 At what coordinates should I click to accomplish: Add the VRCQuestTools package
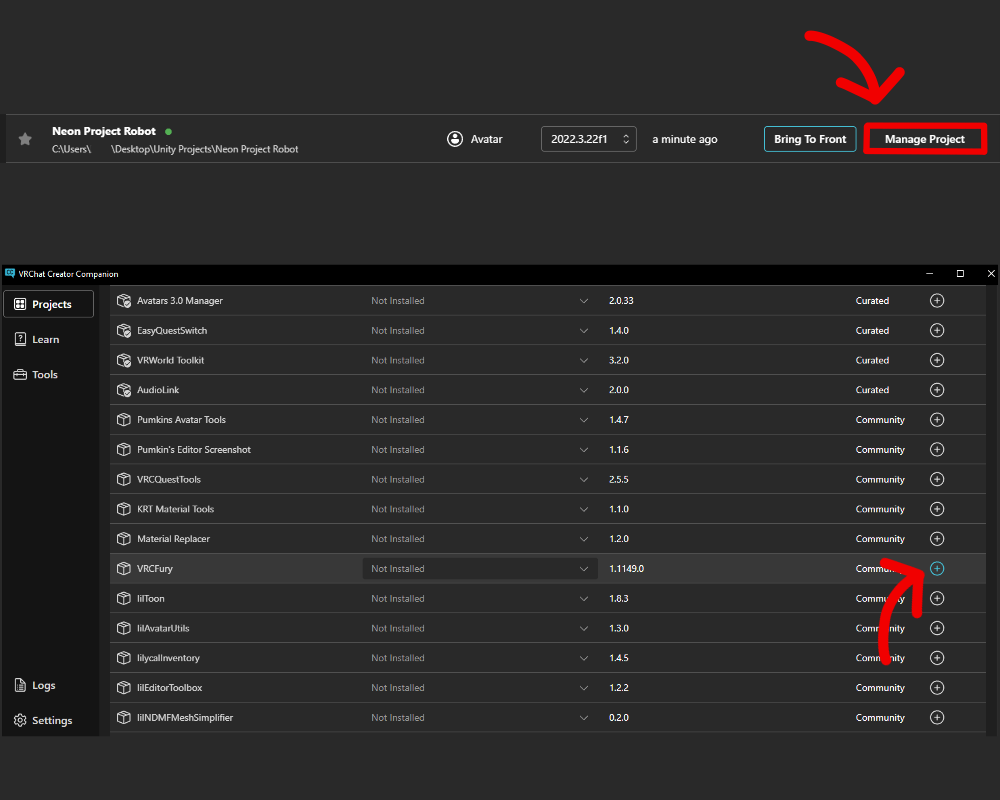point(937,479)
